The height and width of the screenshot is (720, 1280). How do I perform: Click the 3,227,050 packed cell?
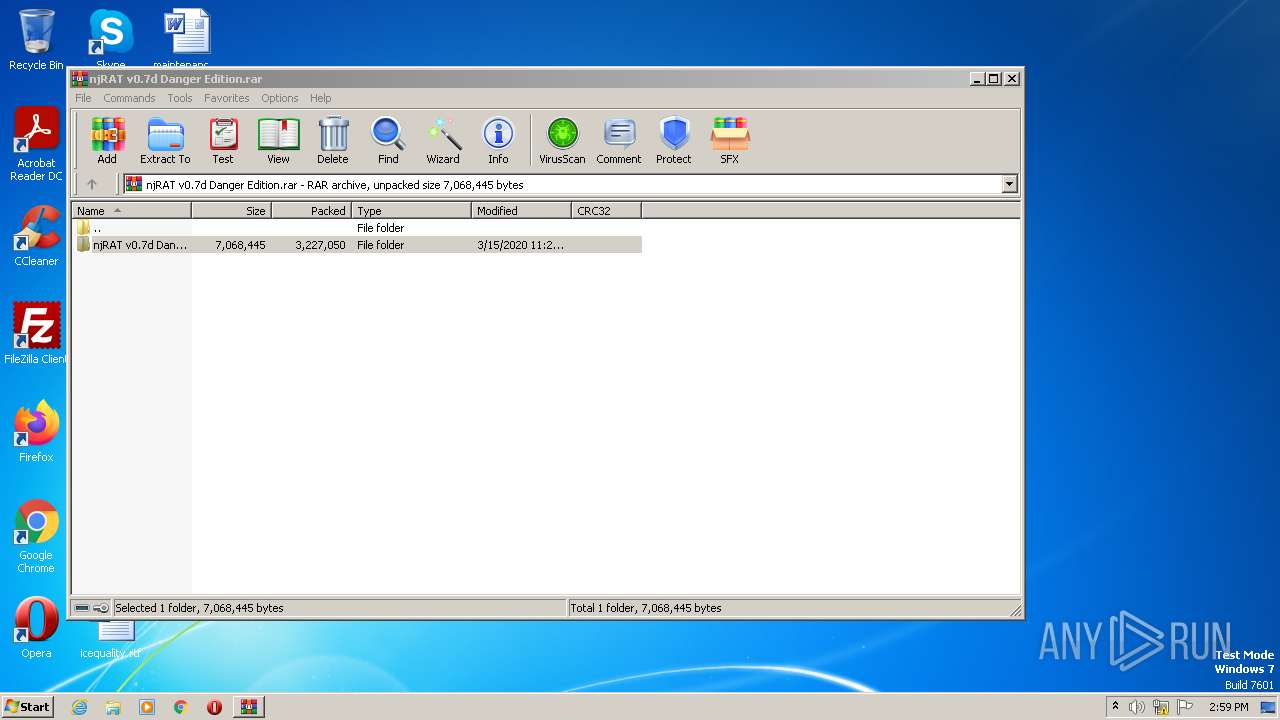coord(320,245)
